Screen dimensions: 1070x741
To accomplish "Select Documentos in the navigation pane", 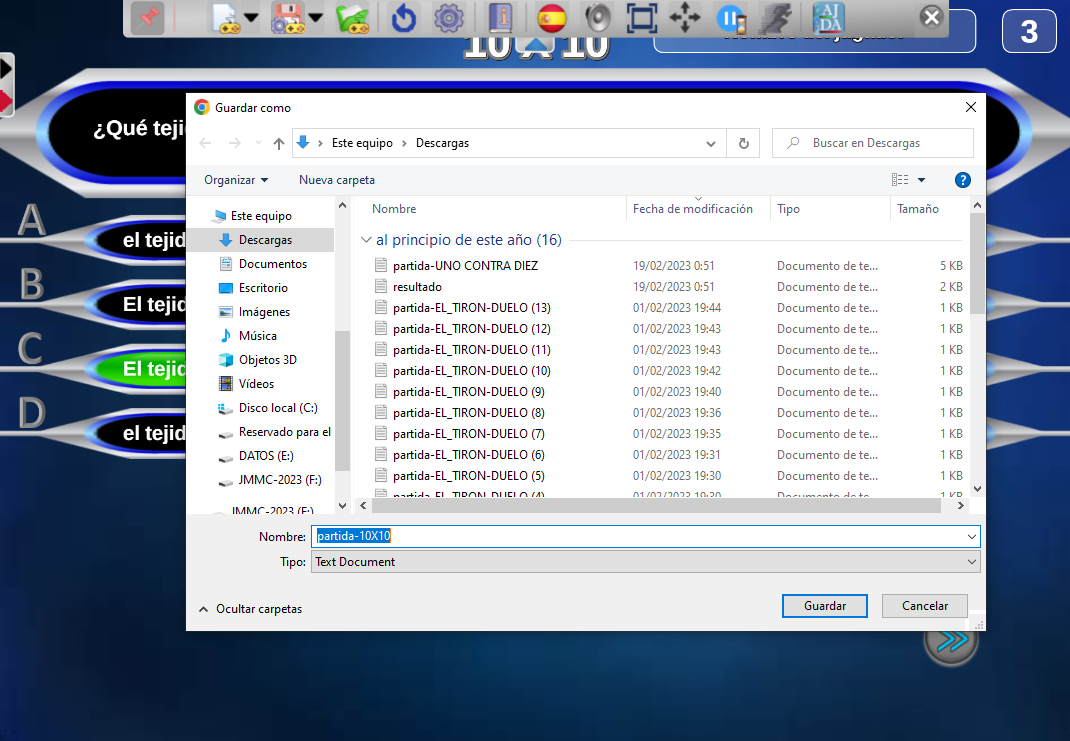I will pyautogui.click(x=272, y=264).
